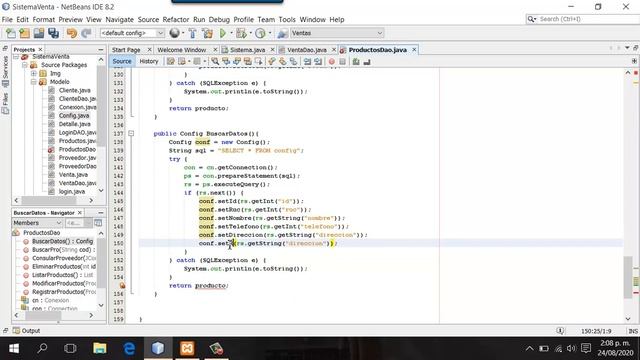Open the Run Project dropdown arrow
Screen dimensions: 640x360
point(231,33)
